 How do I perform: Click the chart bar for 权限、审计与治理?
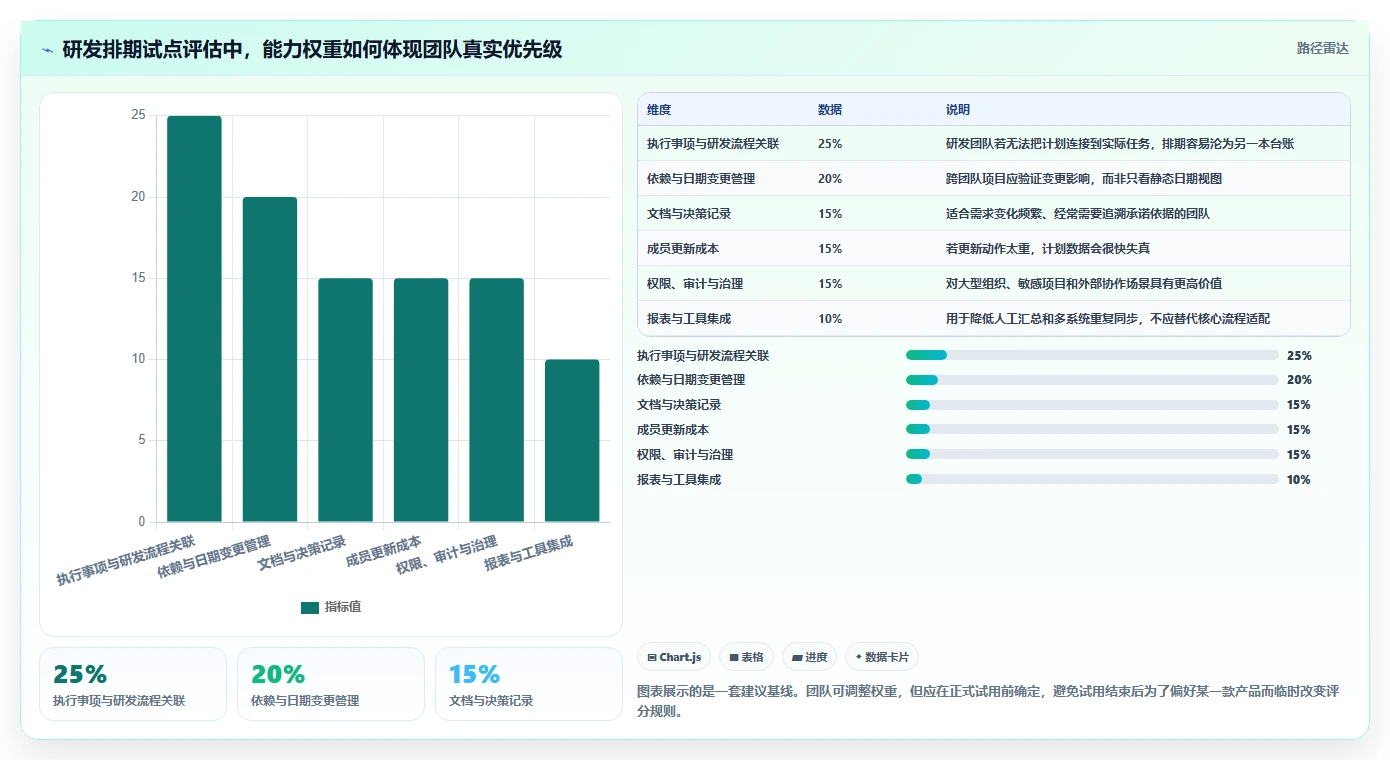496,400
